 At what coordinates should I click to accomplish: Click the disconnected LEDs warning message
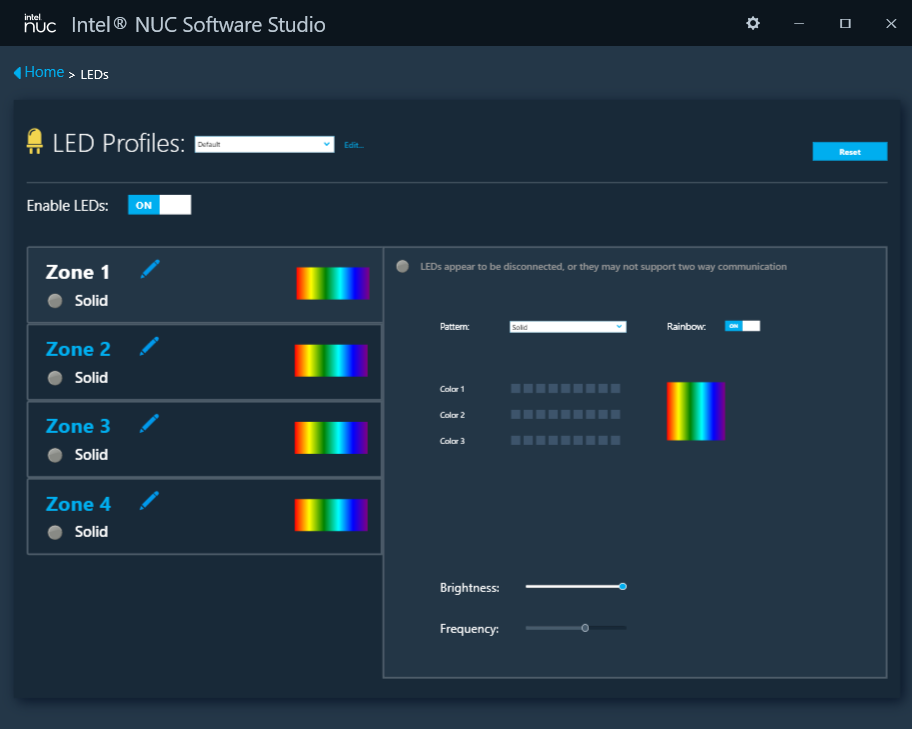tap(603, 266)
